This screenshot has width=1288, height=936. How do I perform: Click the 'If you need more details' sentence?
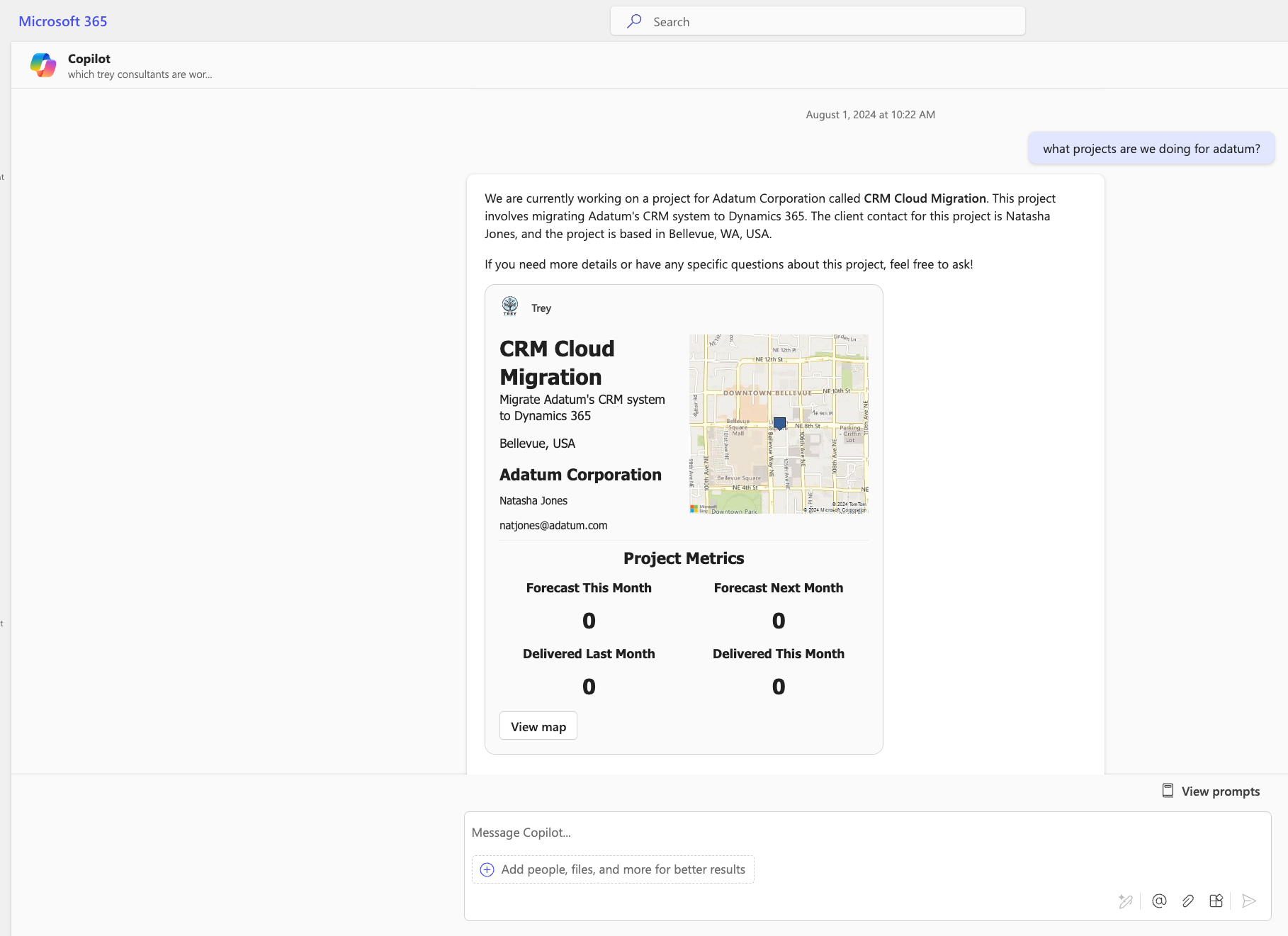point(729,264)
